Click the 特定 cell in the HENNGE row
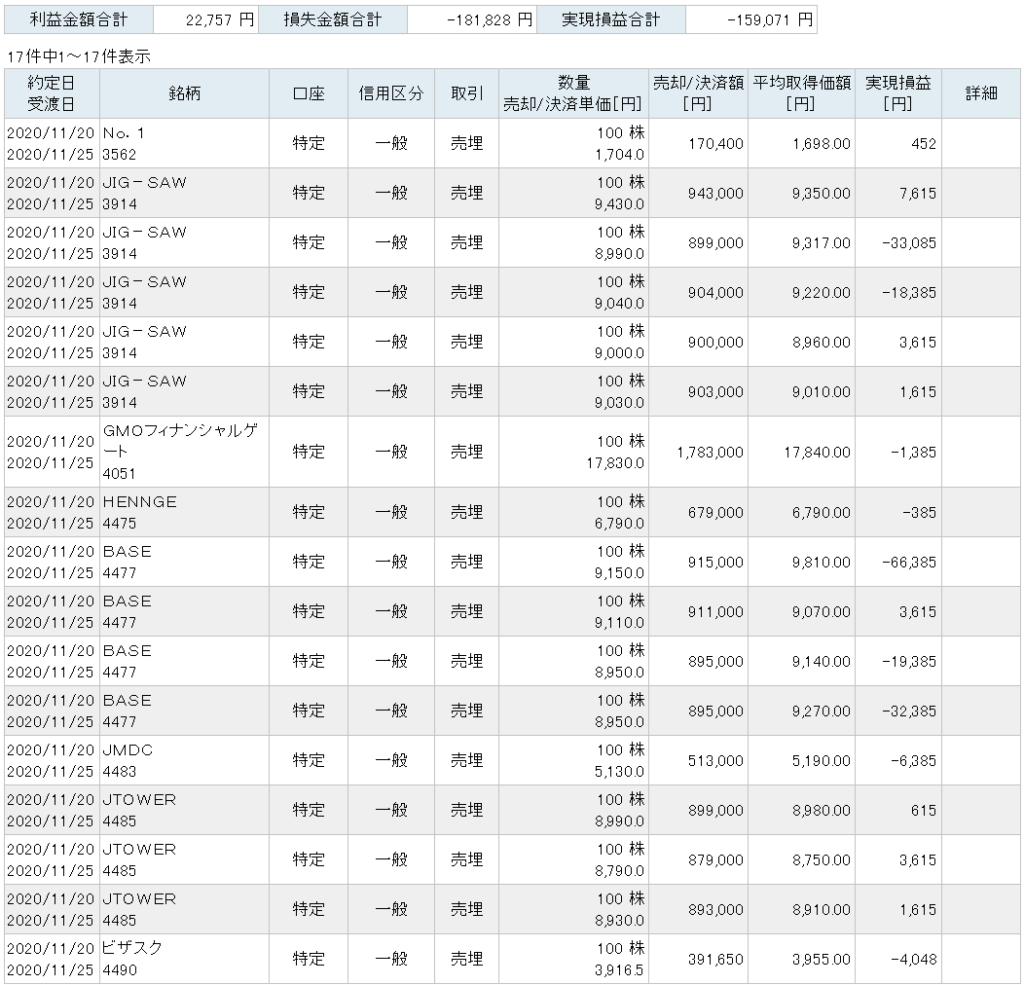Viewport: 1024px width, 985px height. coord(308,512)
